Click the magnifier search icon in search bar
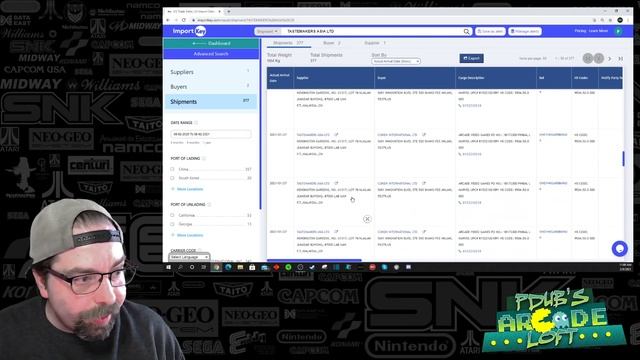 (466, 31)
